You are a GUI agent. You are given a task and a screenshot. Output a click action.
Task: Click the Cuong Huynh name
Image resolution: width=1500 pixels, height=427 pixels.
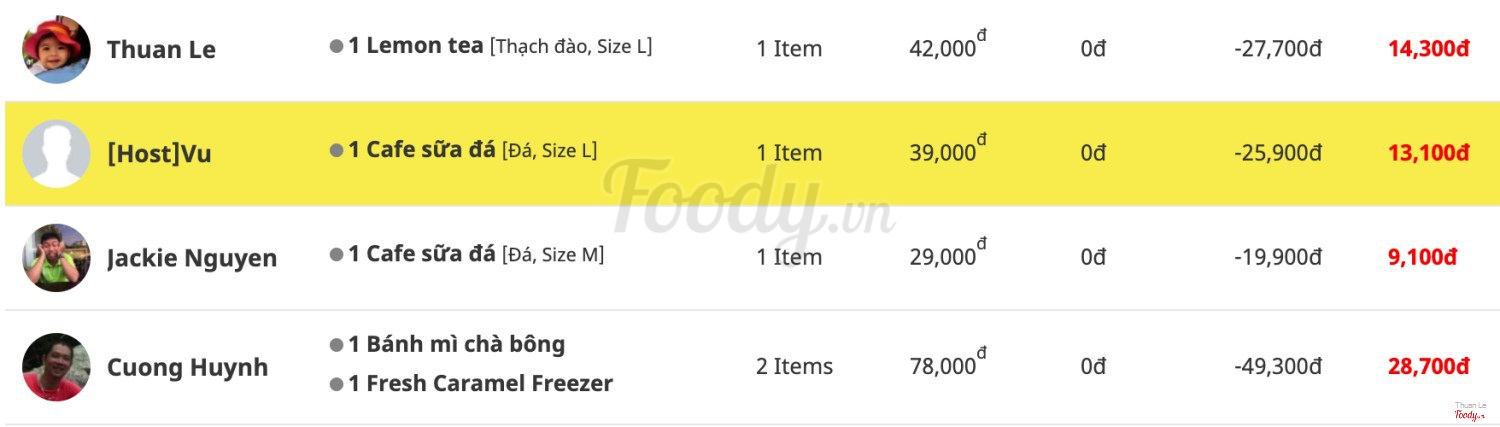click(x=187, y=368)
